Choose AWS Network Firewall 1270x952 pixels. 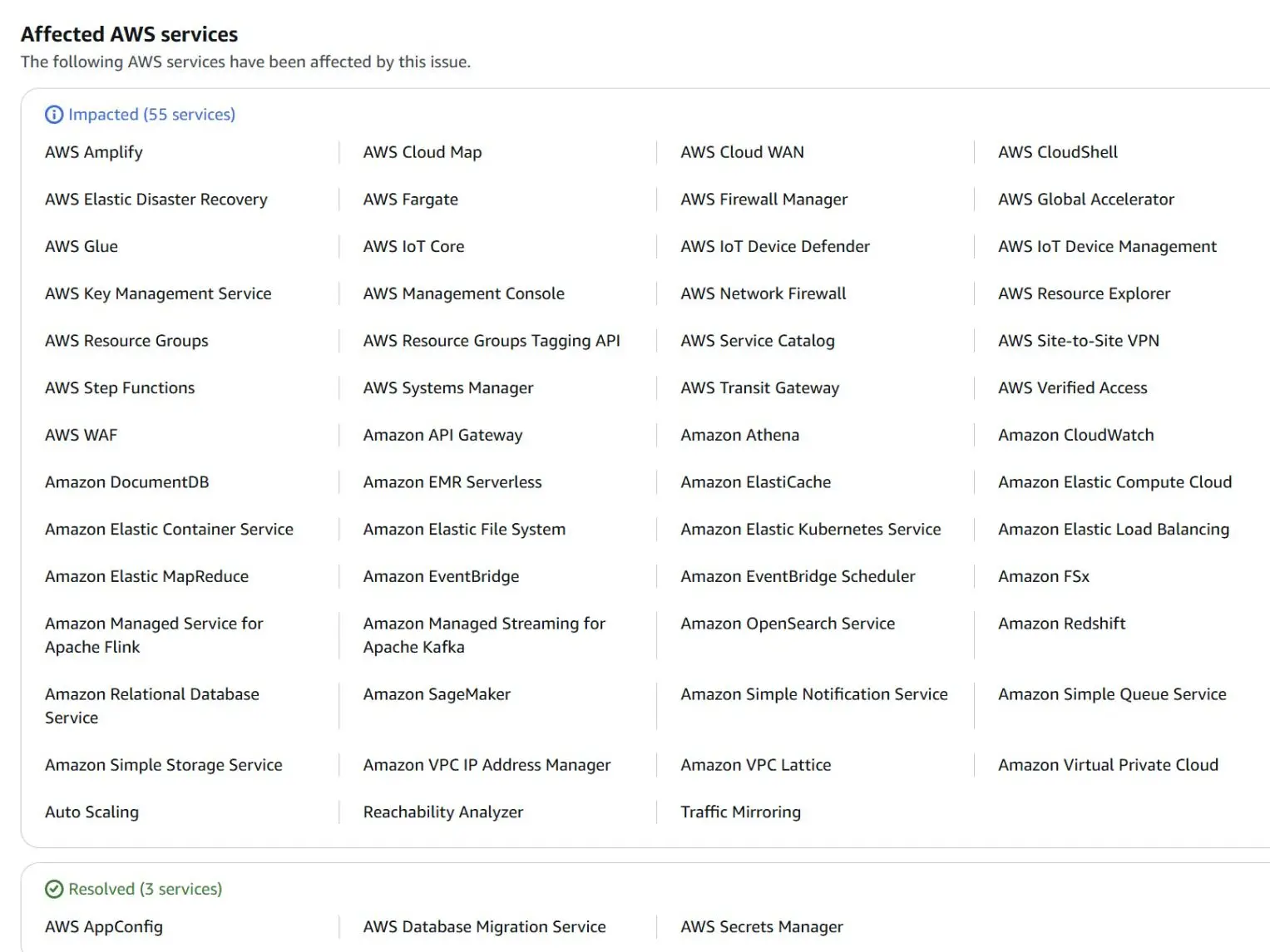pyautogui.click(x=763, y=293)
